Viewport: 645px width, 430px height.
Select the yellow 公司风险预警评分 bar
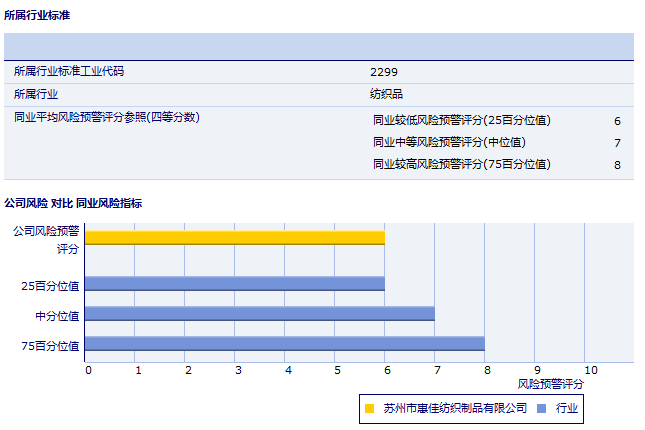[235, 237]
